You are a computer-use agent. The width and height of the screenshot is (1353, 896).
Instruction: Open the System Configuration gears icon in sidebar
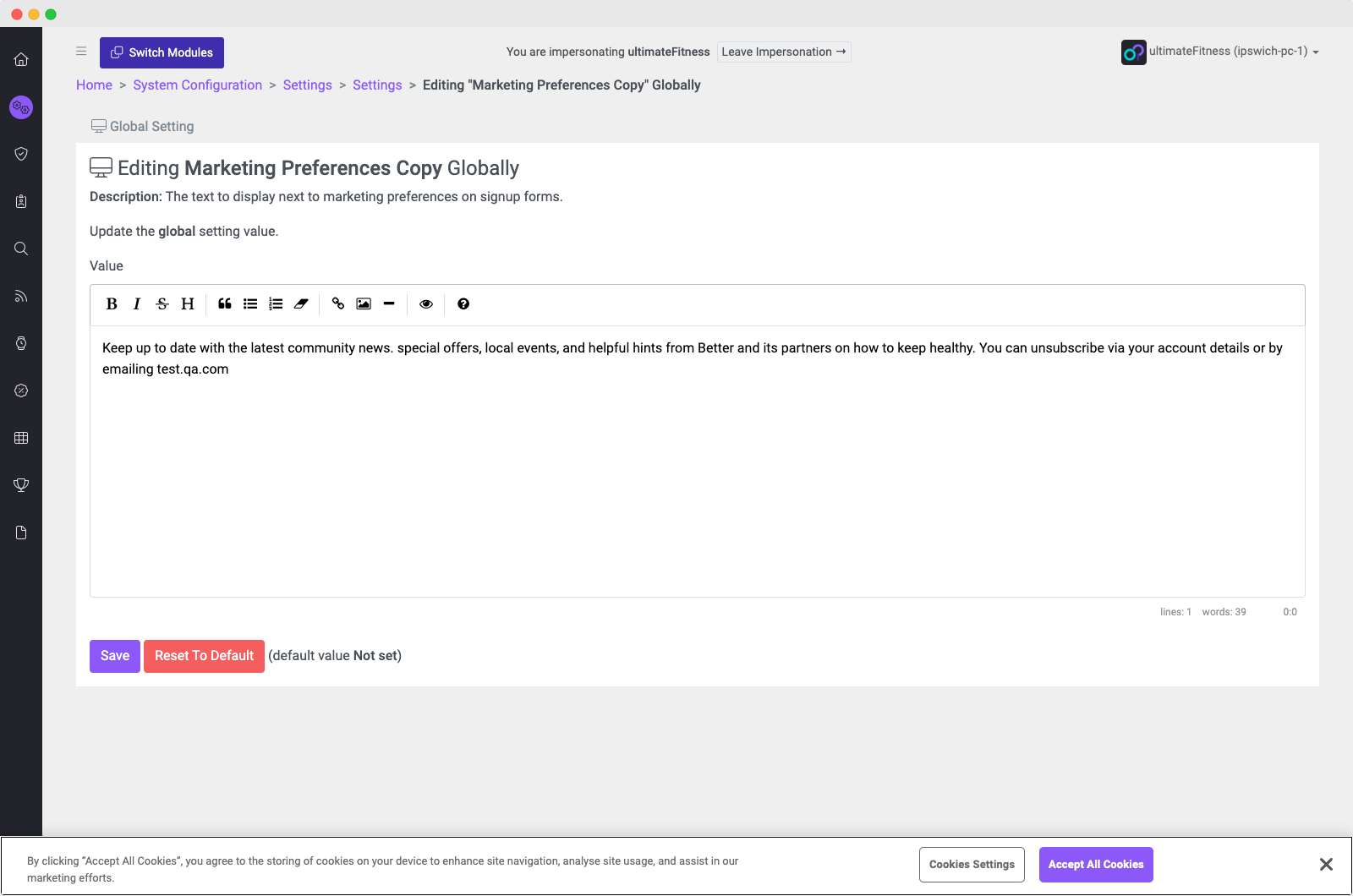[21, 107]
